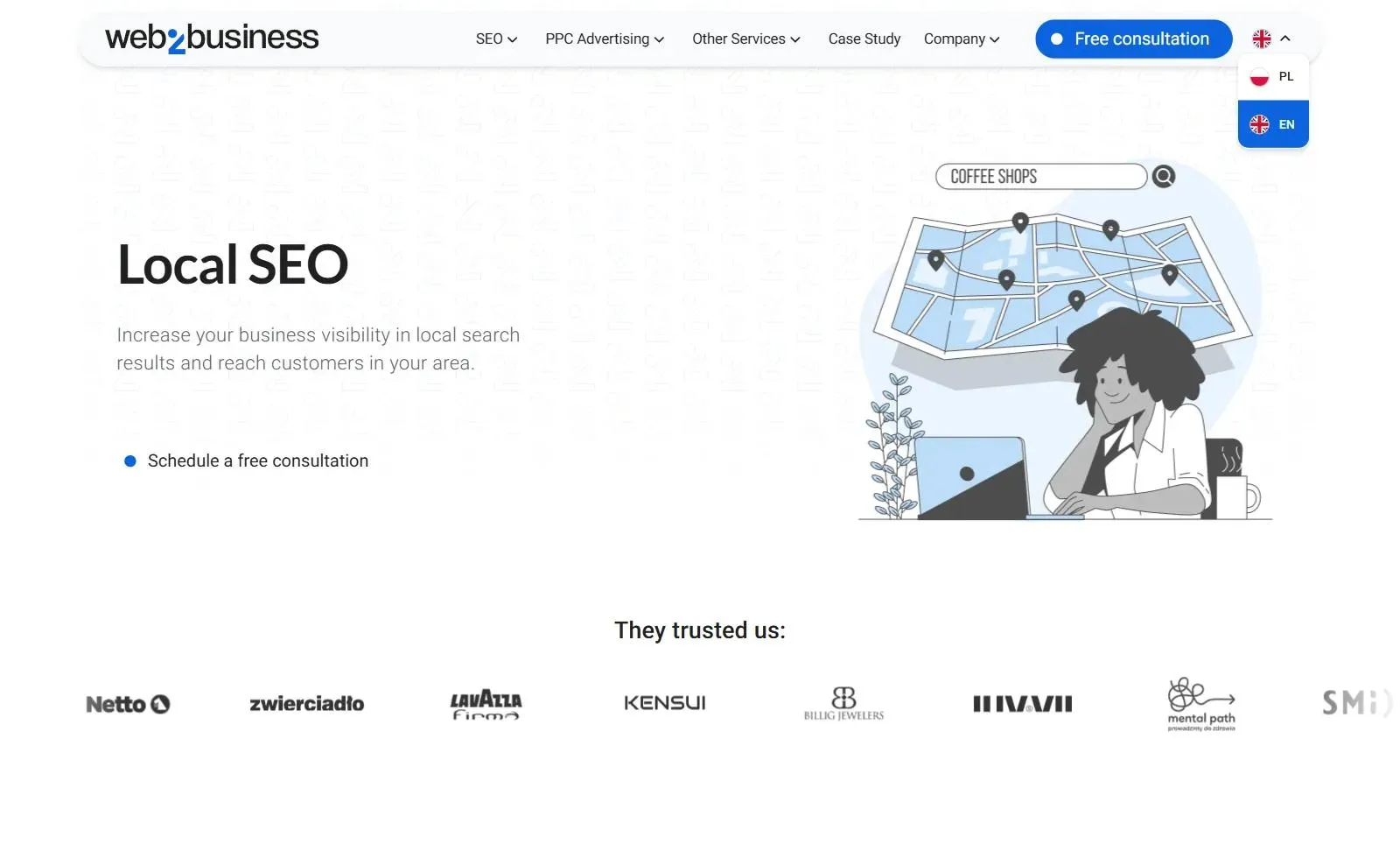Screen dimensions: 1400x844
Task: Open the PPC Advertising dropdown
Action: (605, 39)
